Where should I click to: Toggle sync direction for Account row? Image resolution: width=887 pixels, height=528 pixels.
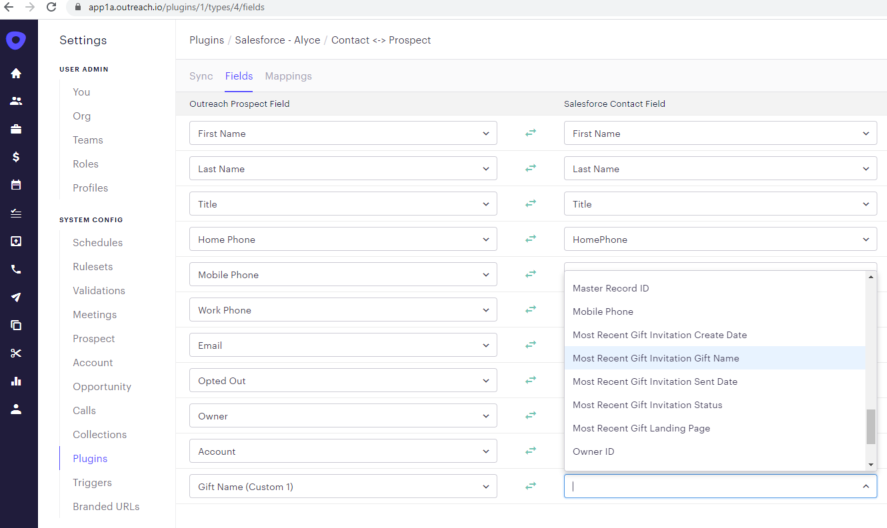click(530, 451)
